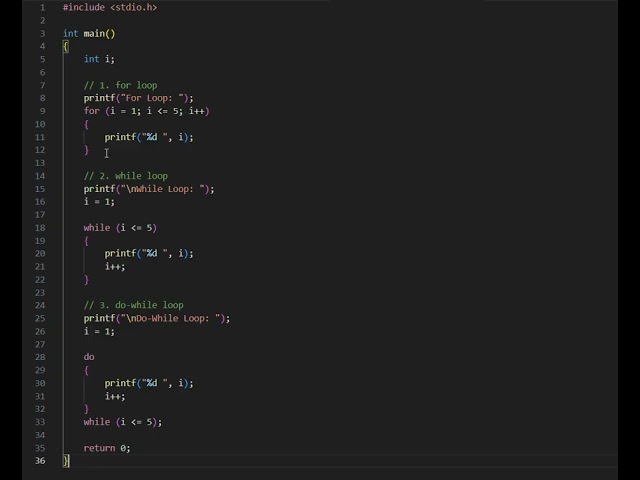Click 'i = 1;' on line 26

[99, 331]
